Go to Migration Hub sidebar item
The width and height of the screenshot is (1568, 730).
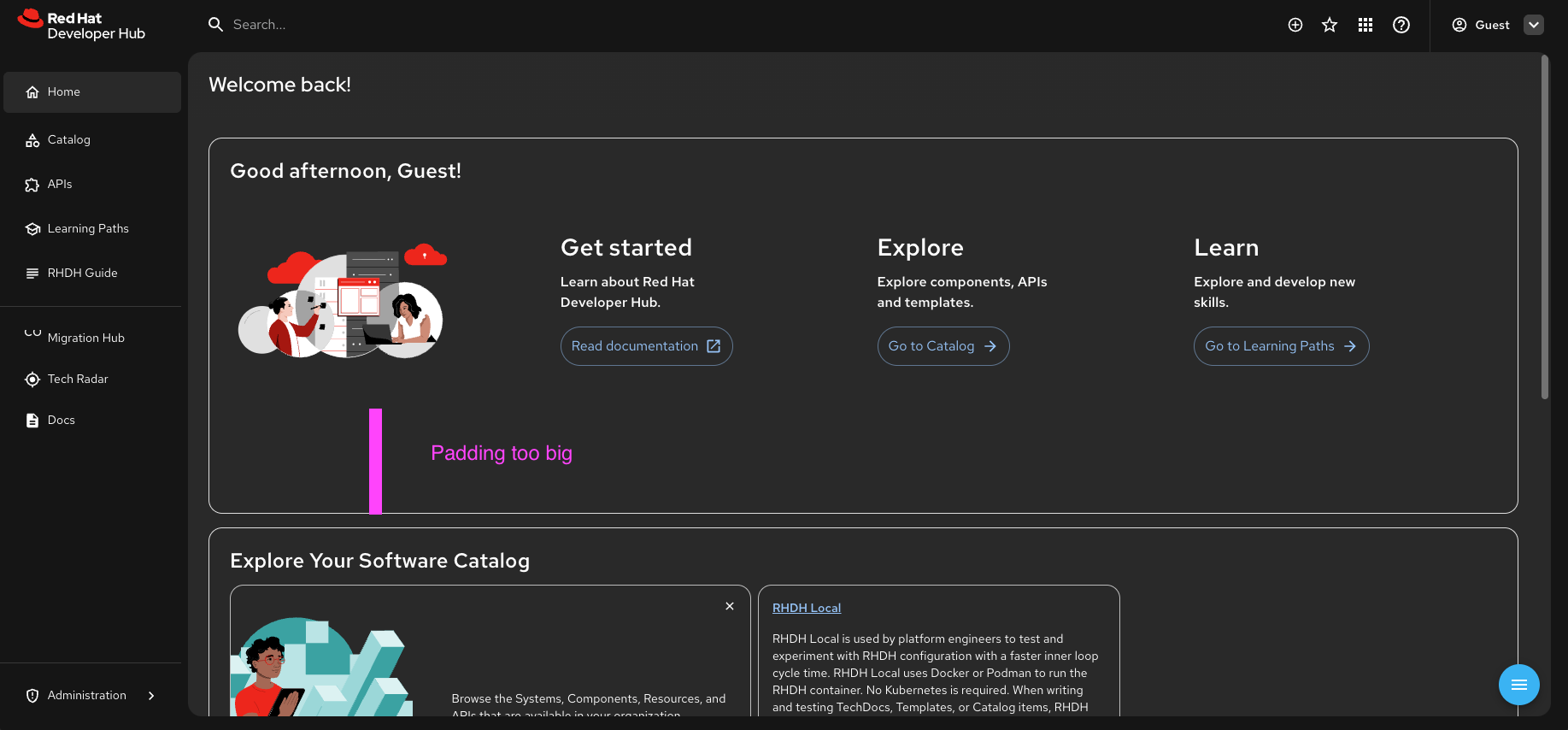tap(85, 339)
